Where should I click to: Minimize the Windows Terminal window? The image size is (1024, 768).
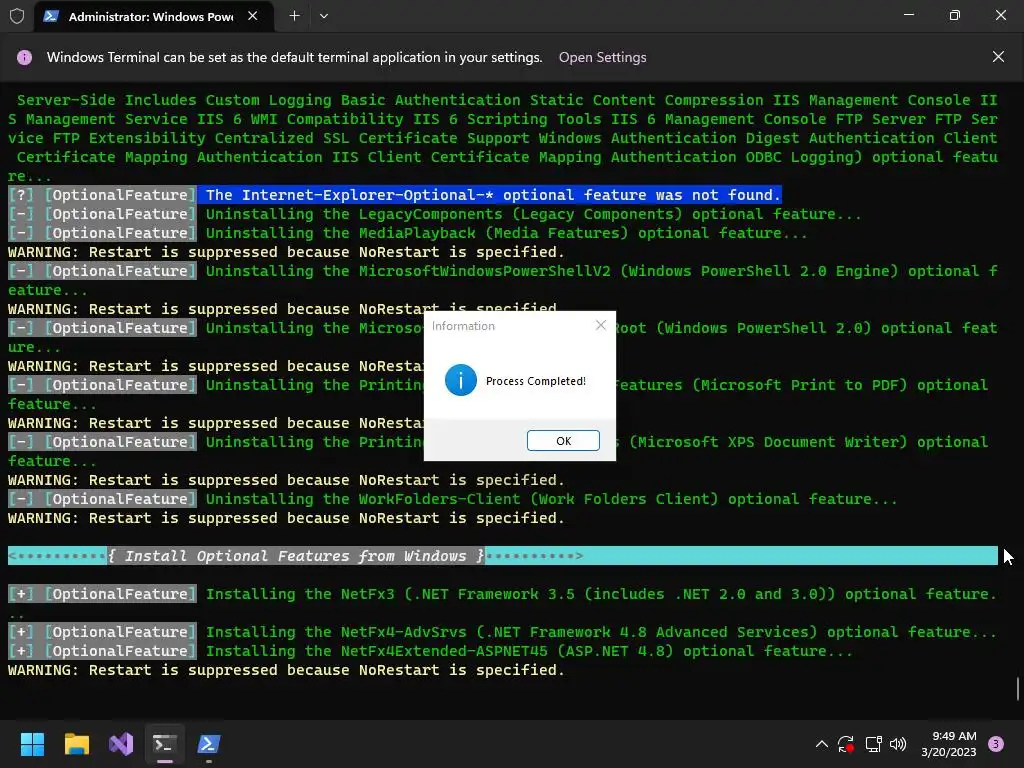(908, 15)
